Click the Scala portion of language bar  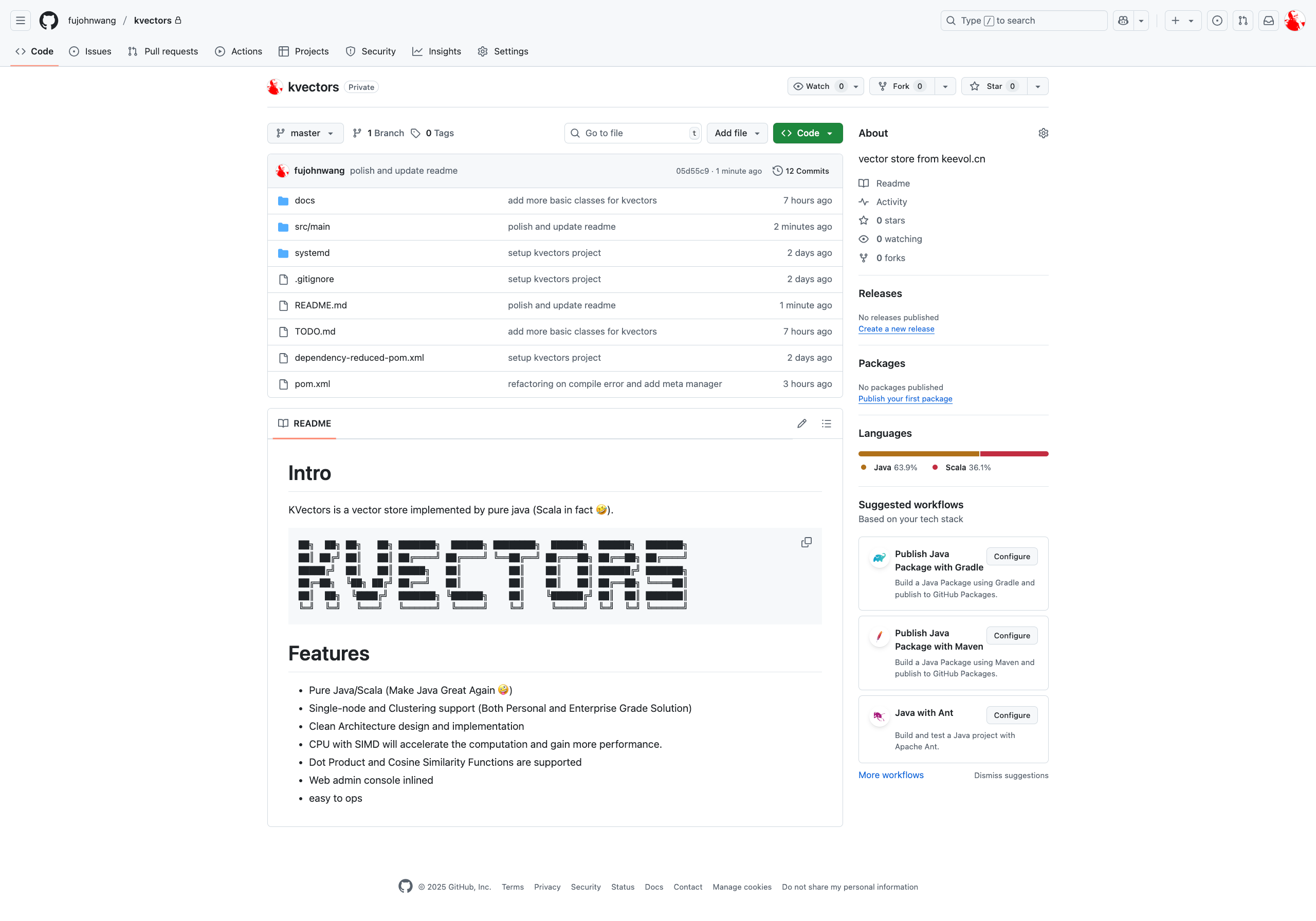(x=1015, y=454)
